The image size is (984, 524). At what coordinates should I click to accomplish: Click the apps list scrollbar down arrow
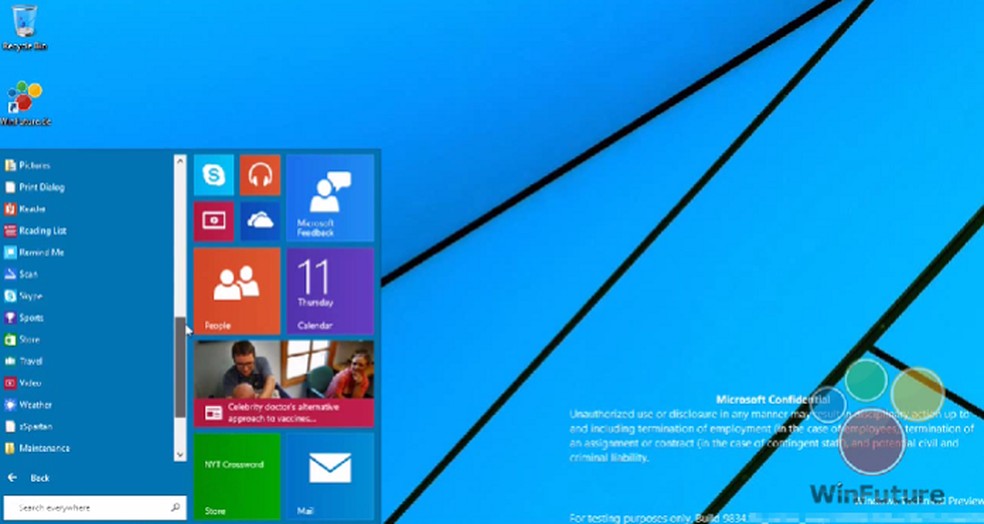(x=180, y=455)
